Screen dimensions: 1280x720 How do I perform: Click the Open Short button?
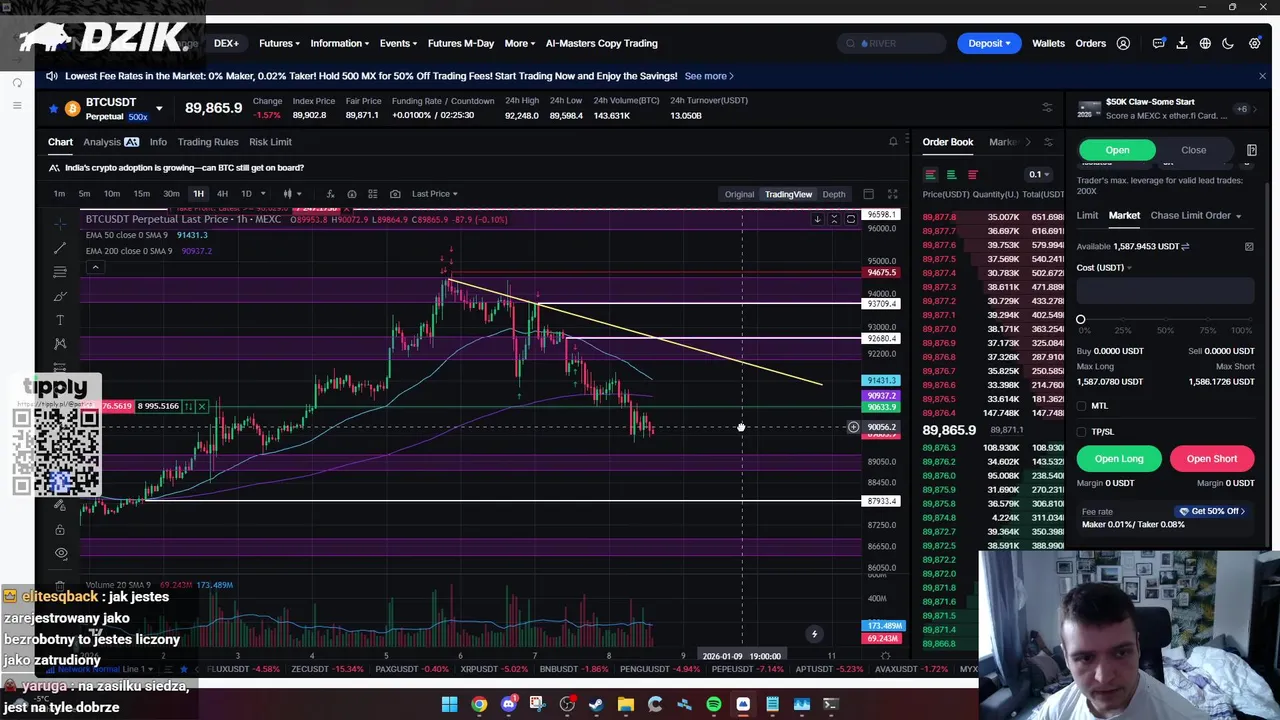[1212, 459]
